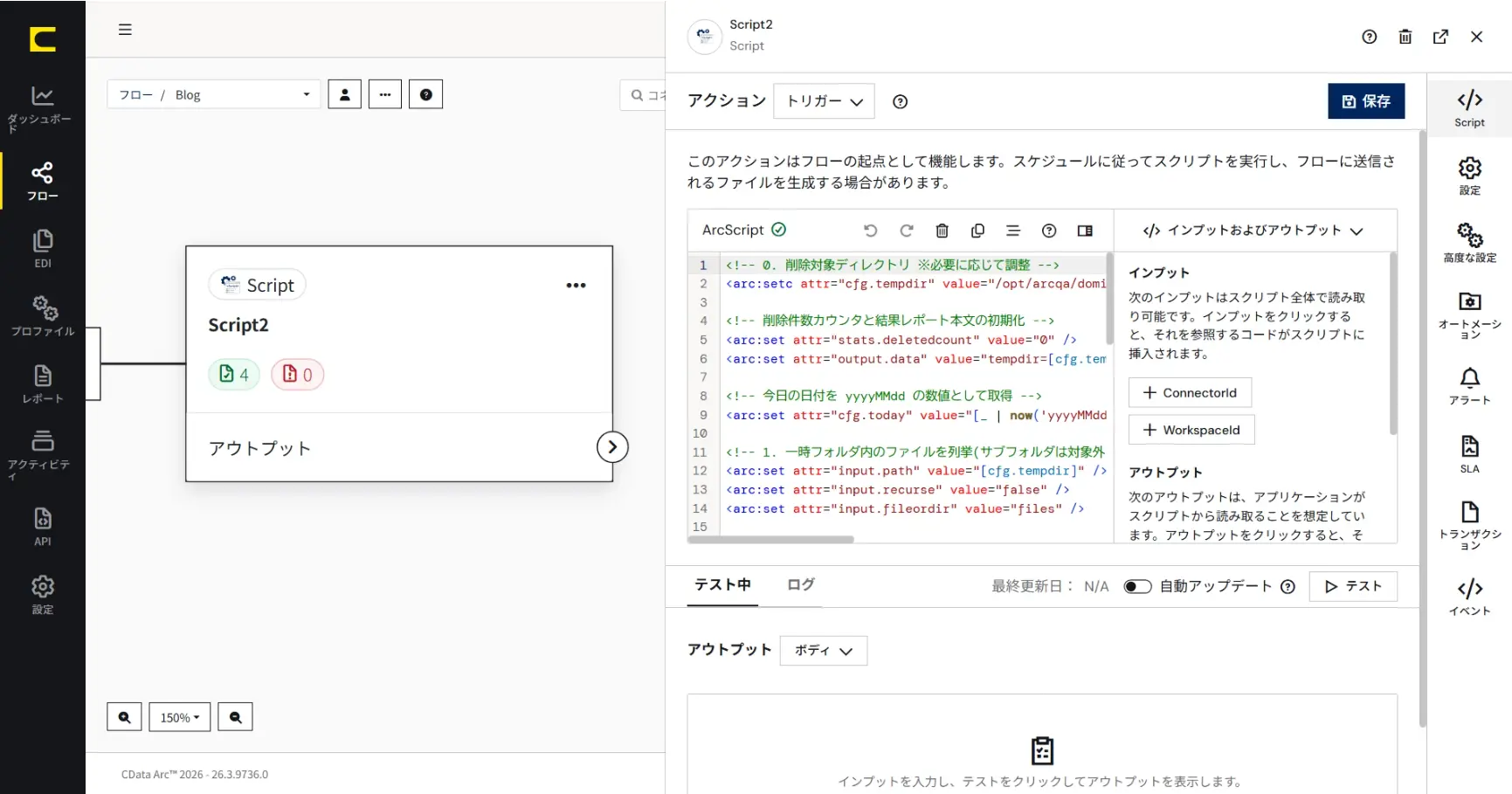The image size is (1512, 794).
Task: Open 設定 in the left sidebar
Action: click(x=42, y=595)
